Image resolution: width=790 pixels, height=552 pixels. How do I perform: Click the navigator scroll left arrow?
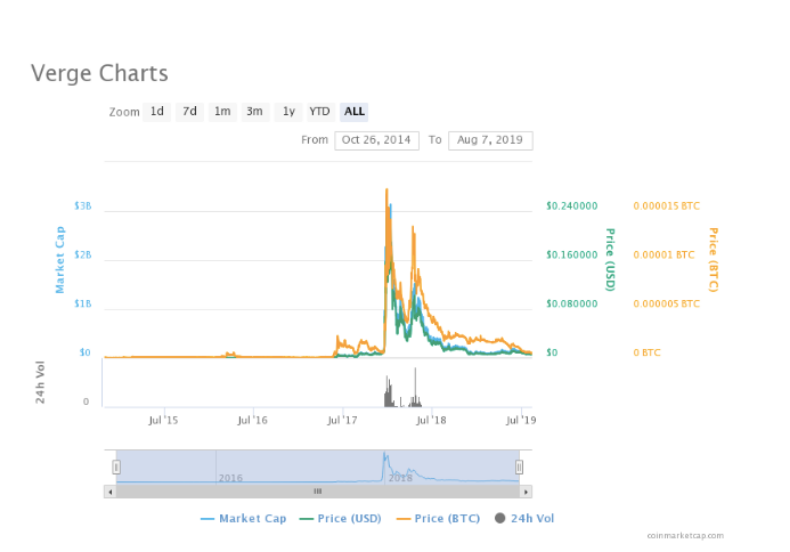pos(110,492)
